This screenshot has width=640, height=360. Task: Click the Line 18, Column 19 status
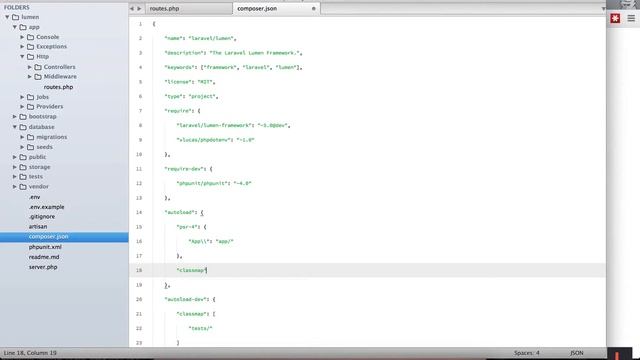[30, 353]
